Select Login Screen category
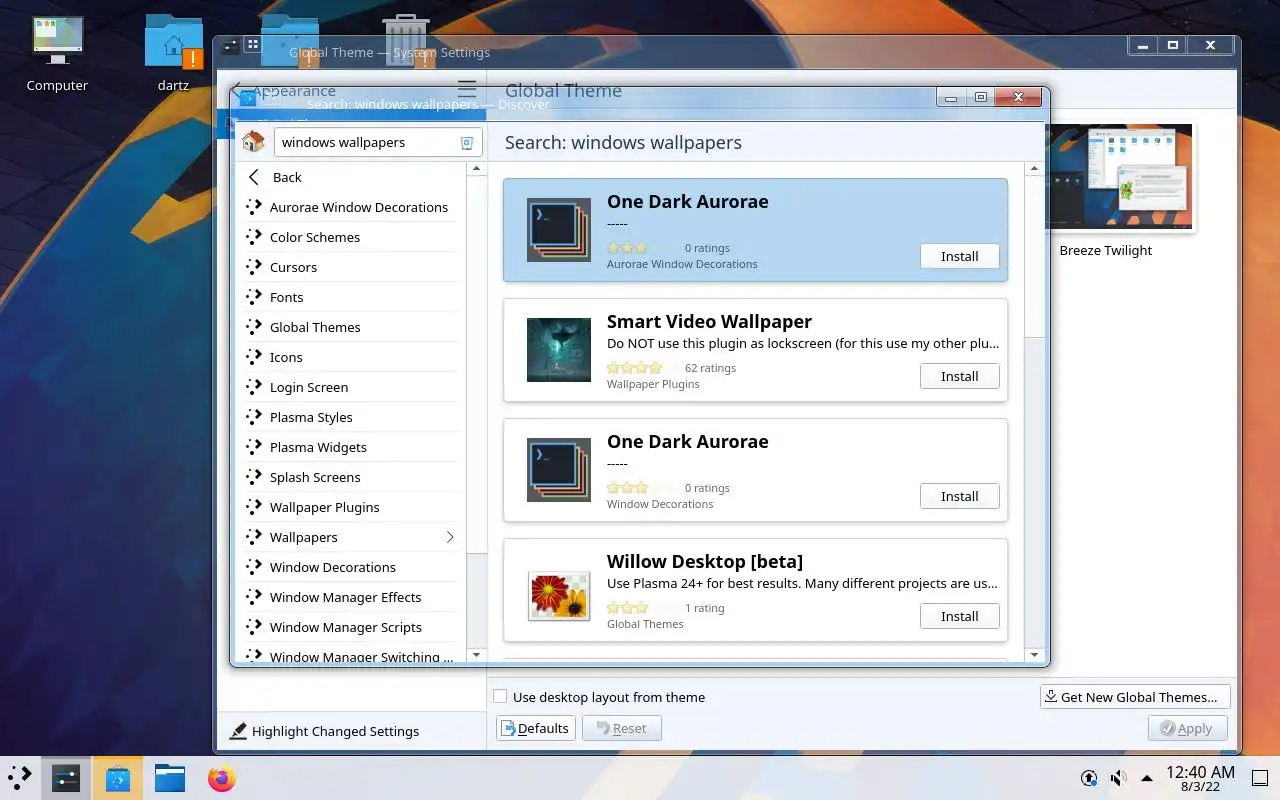The image size is (1280, 800). point(350,387)
